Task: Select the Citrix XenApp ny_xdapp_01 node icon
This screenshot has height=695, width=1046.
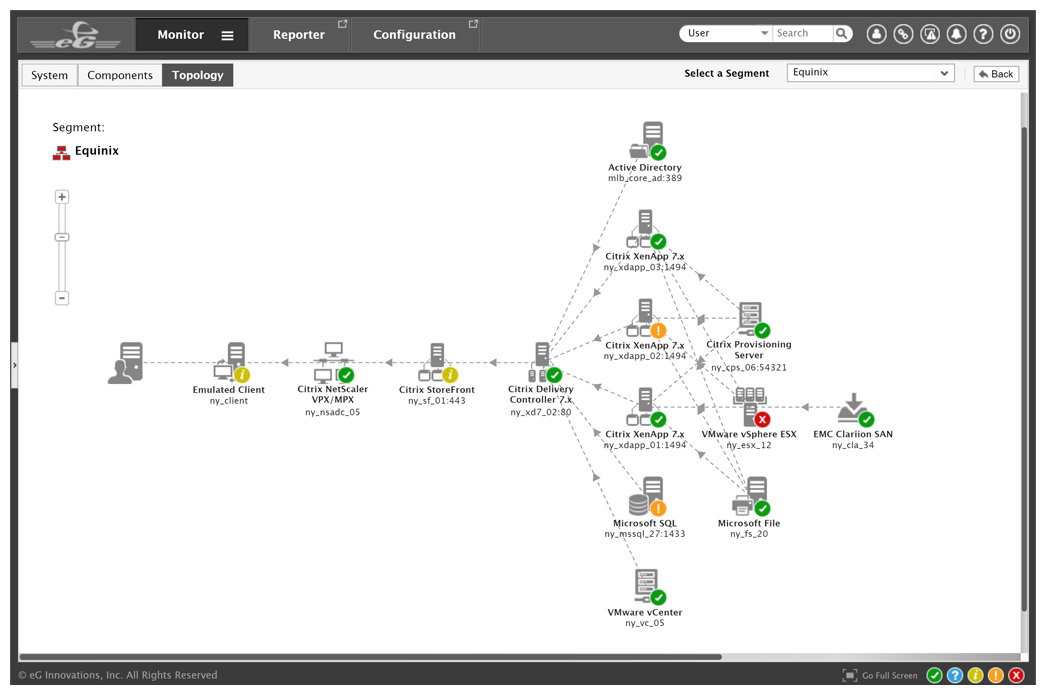Action: (646, 407)
